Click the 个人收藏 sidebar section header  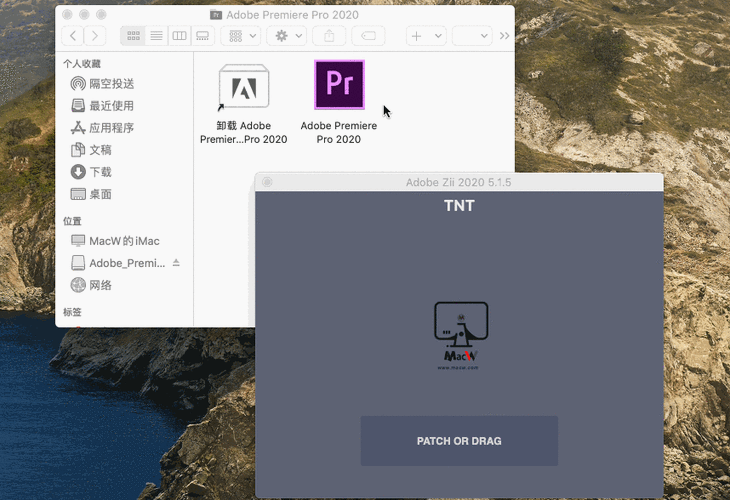pos(82,64)
